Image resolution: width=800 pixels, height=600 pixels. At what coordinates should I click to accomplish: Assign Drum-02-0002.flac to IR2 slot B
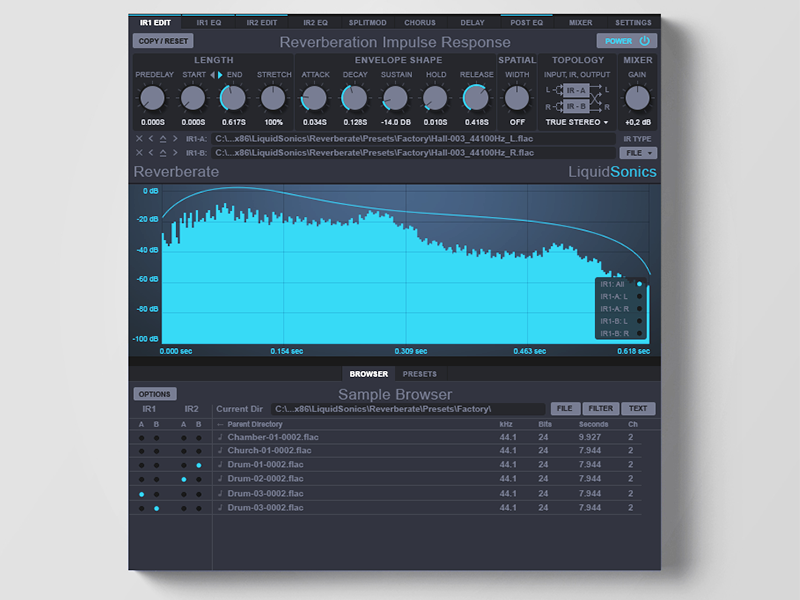pyautogui.click(x=198, y=480)
